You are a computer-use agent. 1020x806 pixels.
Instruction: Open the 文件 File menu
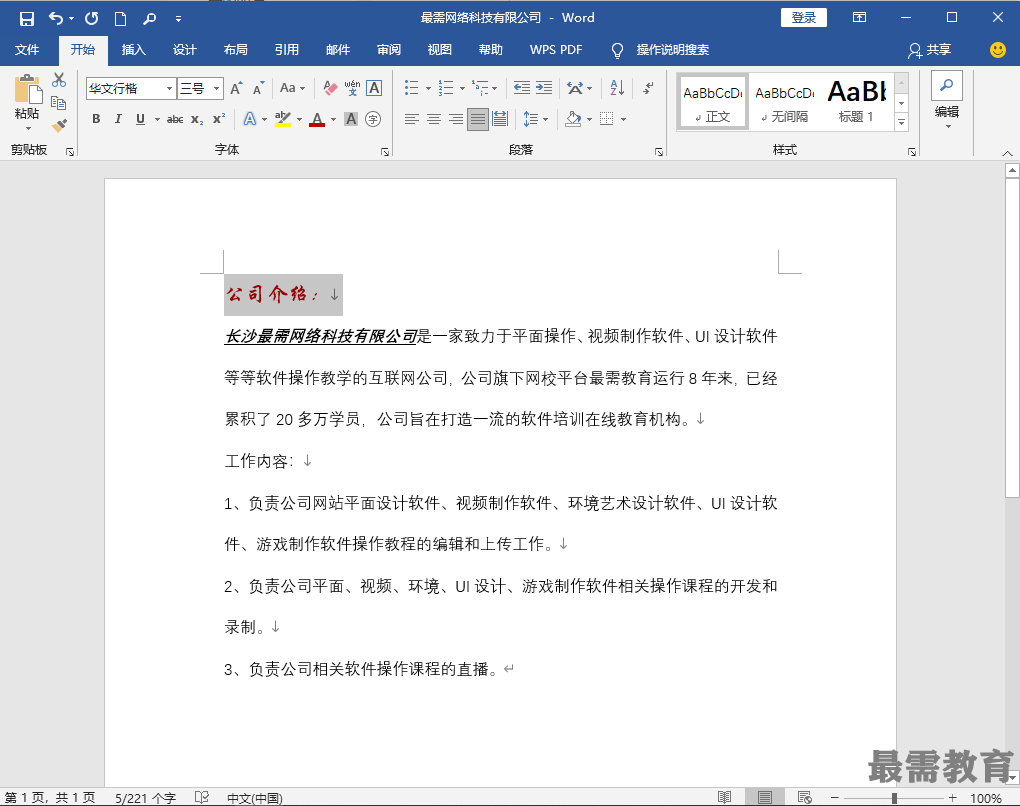tap(27, 50)
